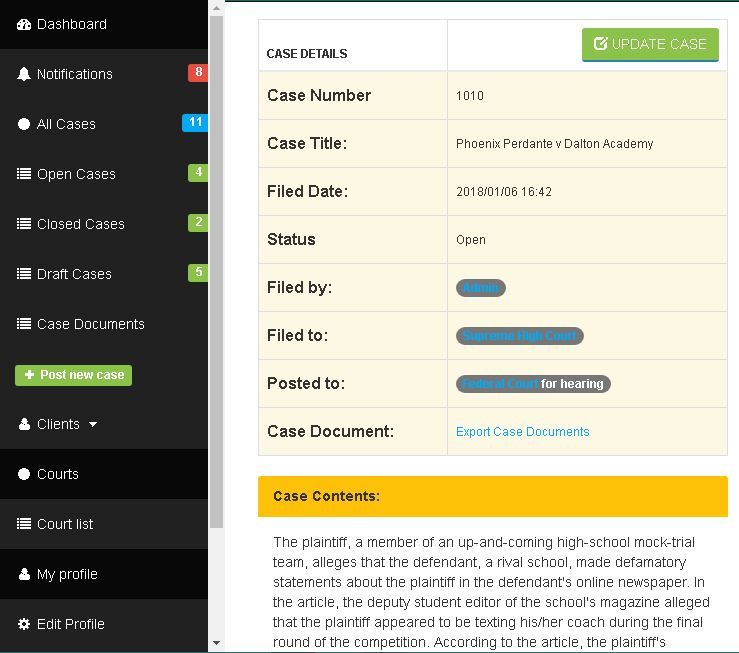Go to Court list menu item
Viewport: 739px width, 653px height.
point(65,524)
